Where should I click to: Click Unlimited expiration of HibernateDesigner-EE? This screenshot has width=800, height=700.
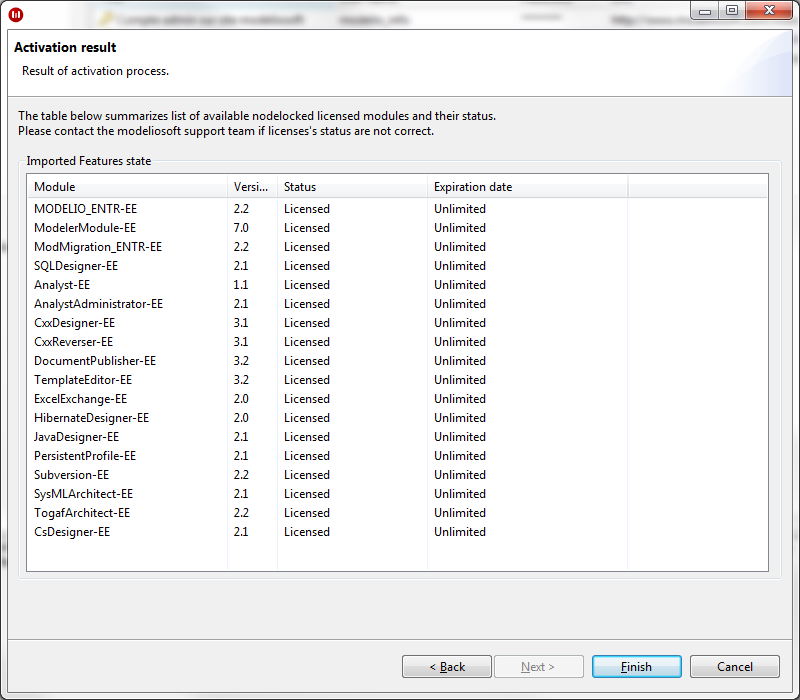pyautogui.click(x=460, y=417)
